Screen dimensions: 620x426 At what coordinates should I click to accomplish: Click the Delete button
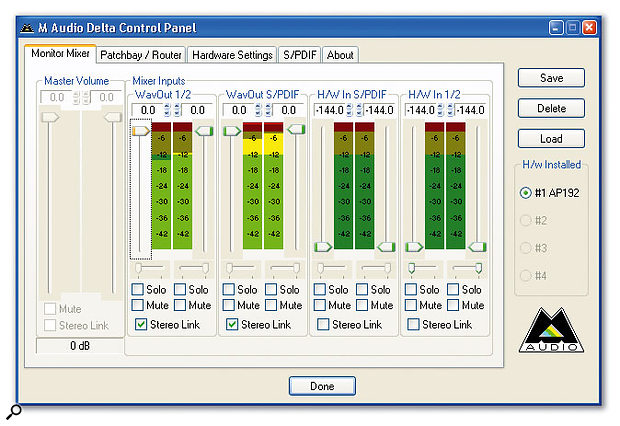(x=551, y=108)
